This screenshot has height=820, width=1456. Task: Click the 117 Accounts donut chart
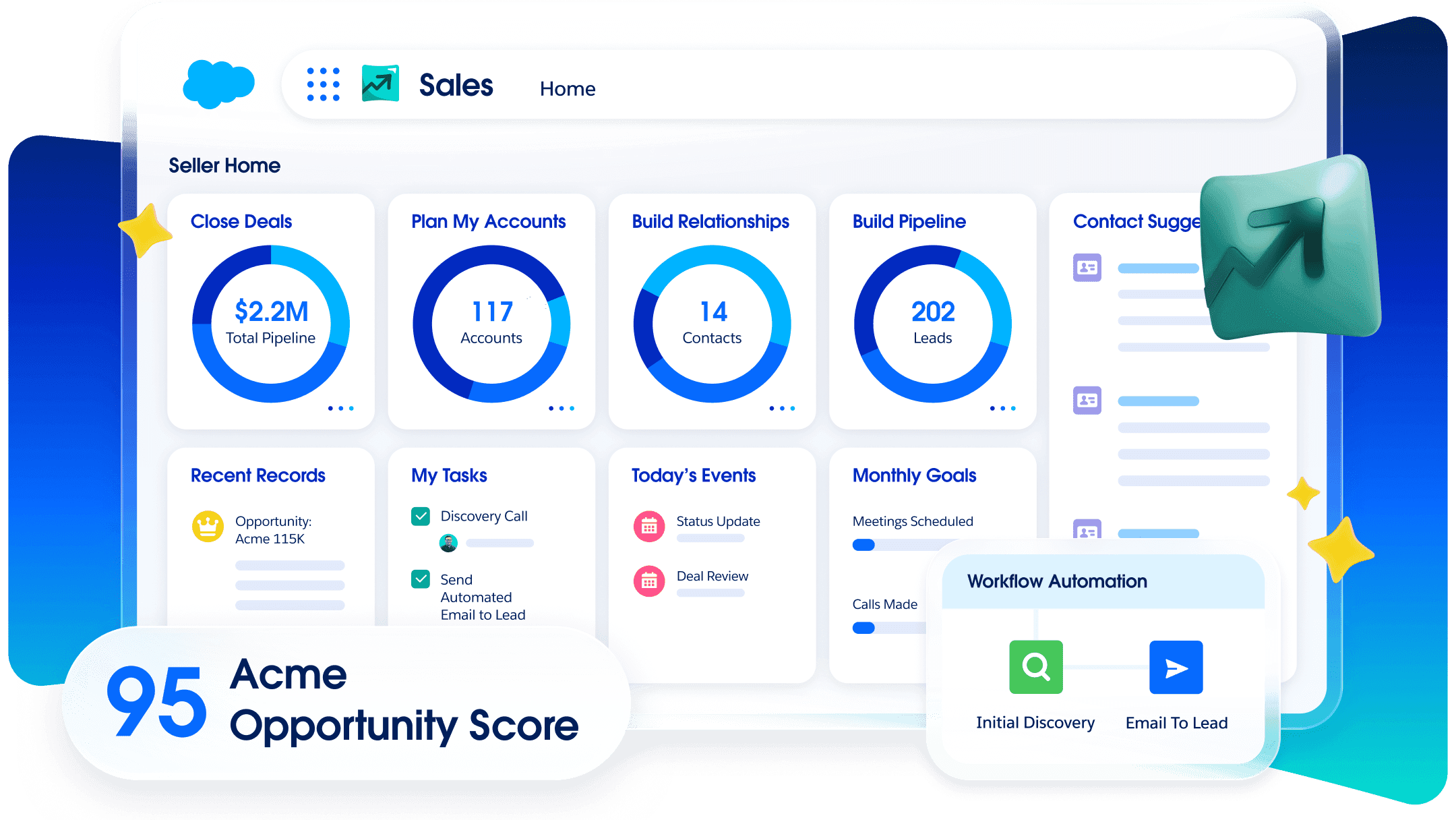491,324
